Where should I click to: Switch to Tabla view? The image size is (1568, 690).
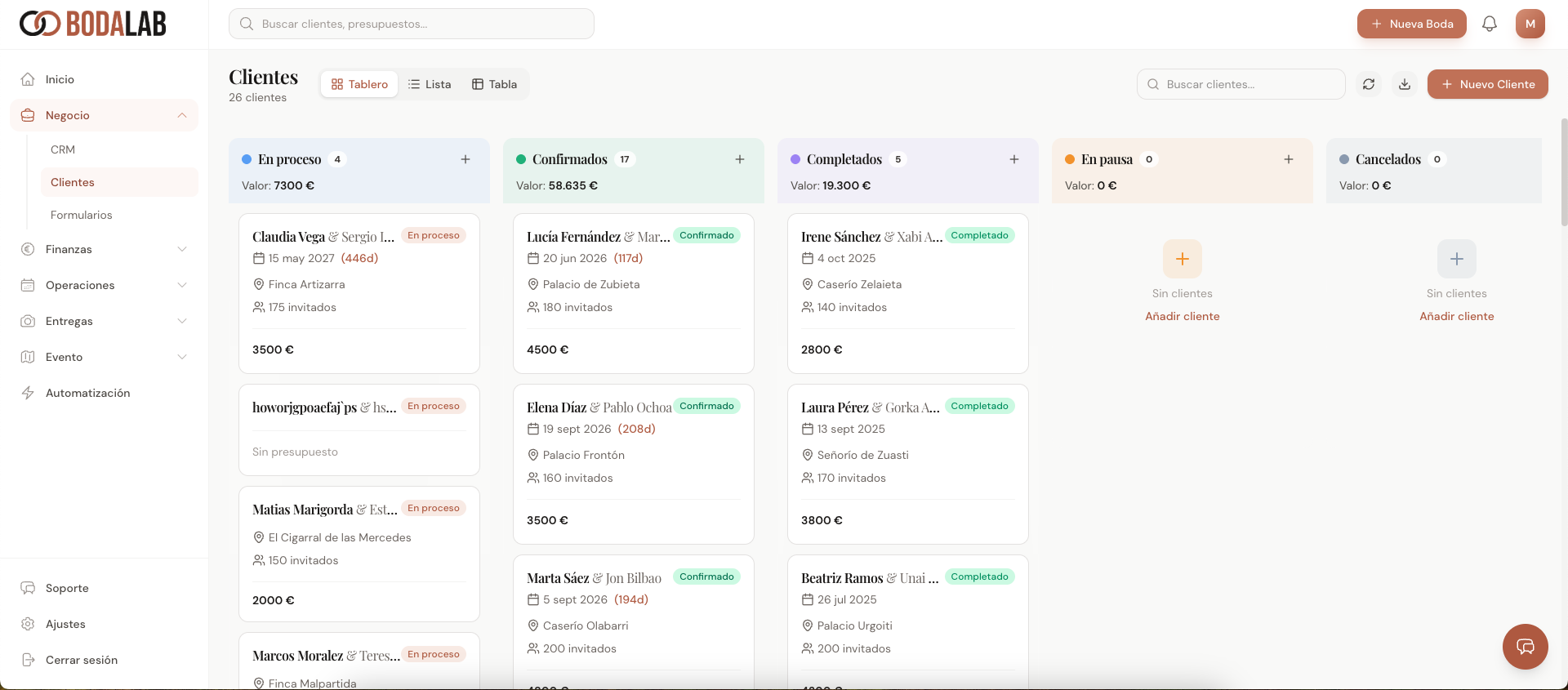[494, 84]
